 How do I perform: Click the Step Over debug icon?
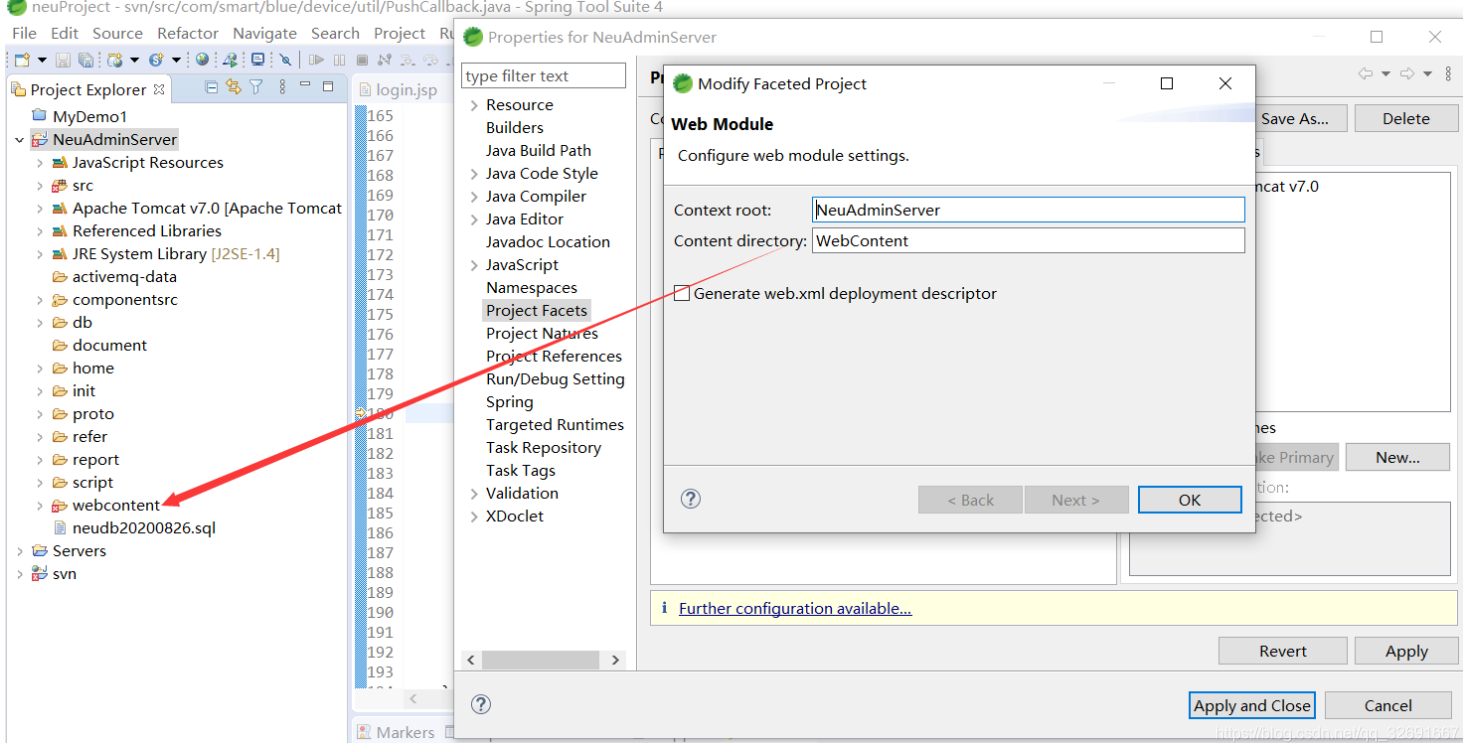[431, 60]
